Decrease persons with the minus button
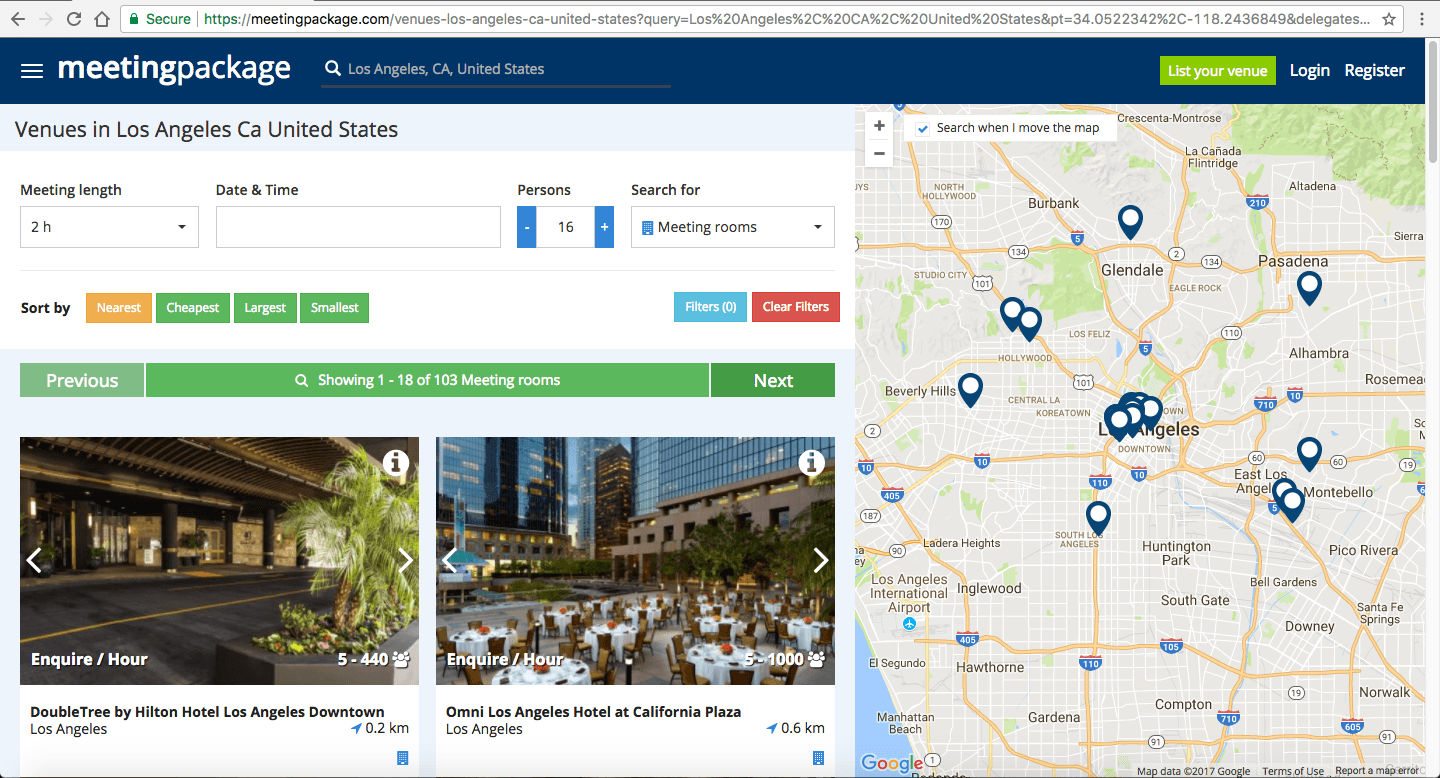 pos(527,227)
